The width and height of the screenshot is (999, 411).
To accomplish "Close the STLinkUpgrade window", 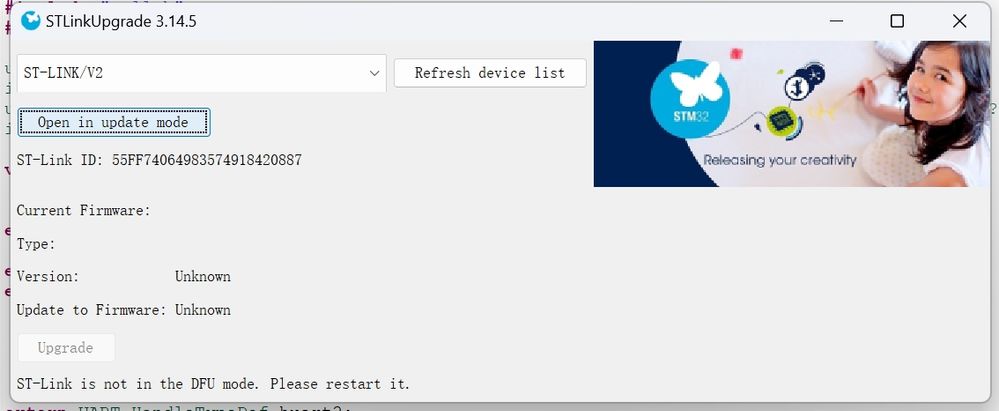I will (x=959, y=21).
